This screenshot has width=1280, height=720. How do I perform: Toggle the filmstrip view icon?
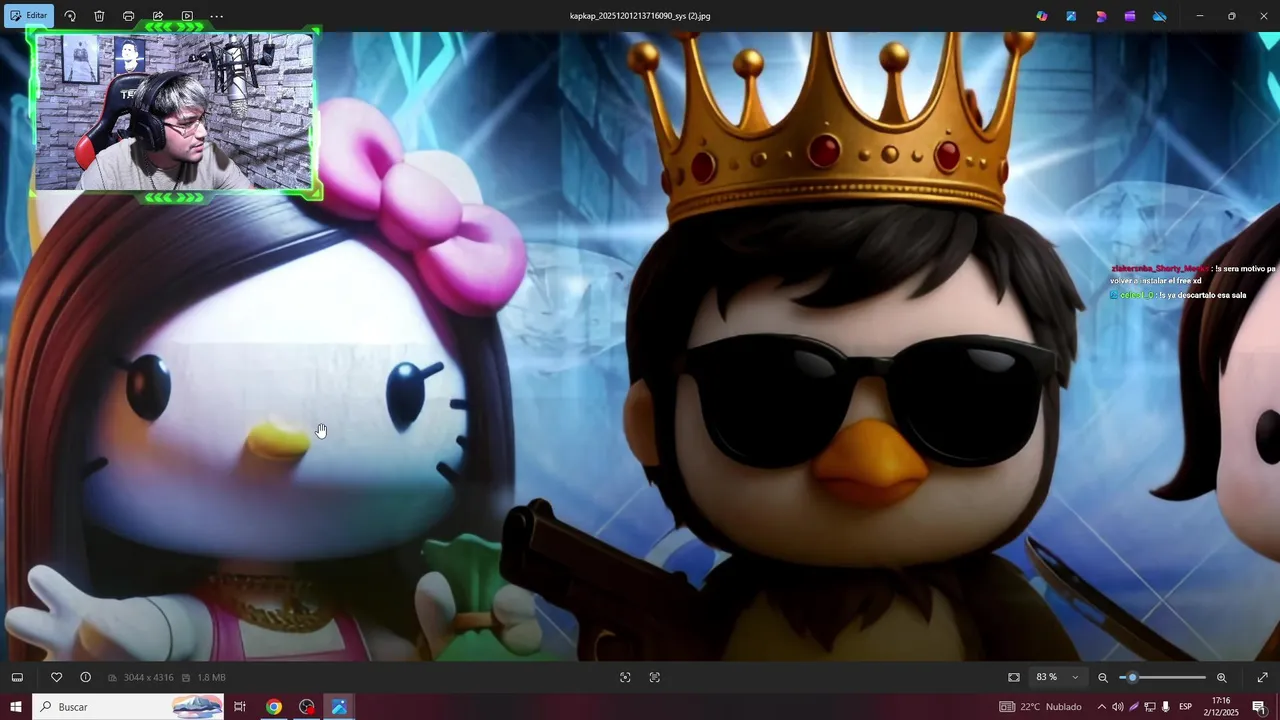click(17, 677)
